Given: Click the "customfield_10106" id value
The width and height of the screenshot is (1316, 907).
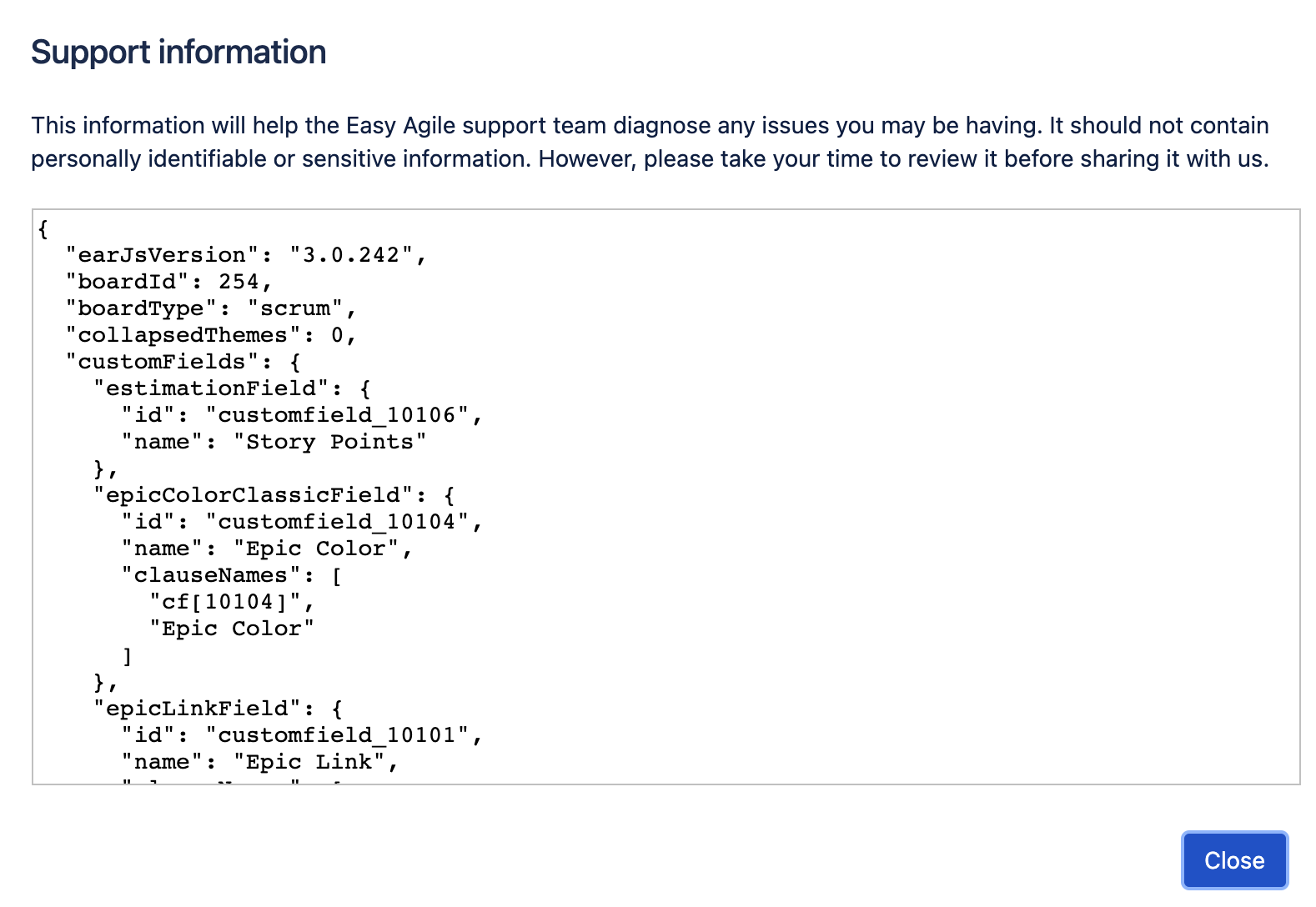Looking at the screenshot, I should pos(337,415).
